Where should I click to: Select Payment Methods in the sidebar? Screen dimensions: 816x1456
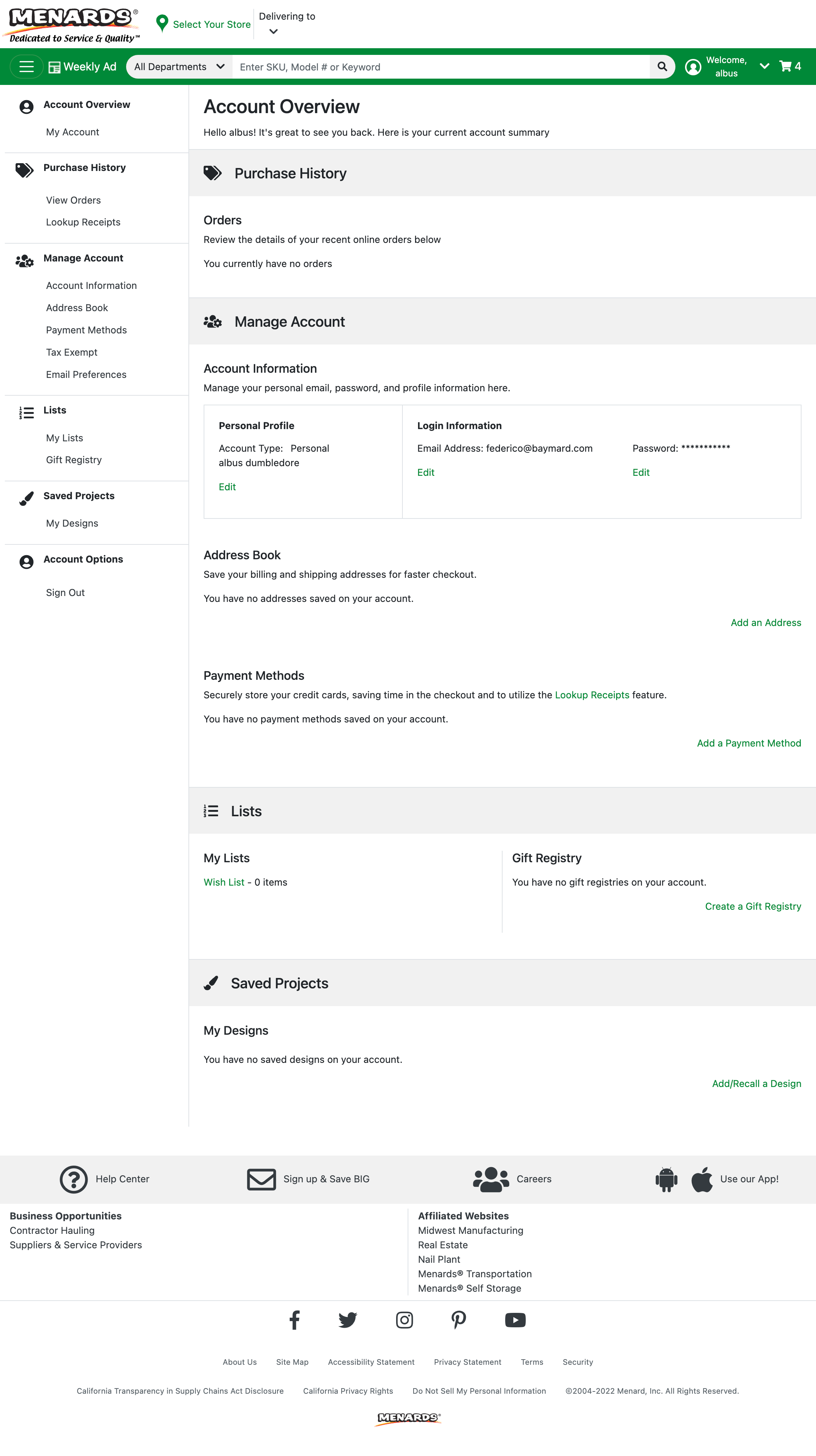tap(86, 330)
